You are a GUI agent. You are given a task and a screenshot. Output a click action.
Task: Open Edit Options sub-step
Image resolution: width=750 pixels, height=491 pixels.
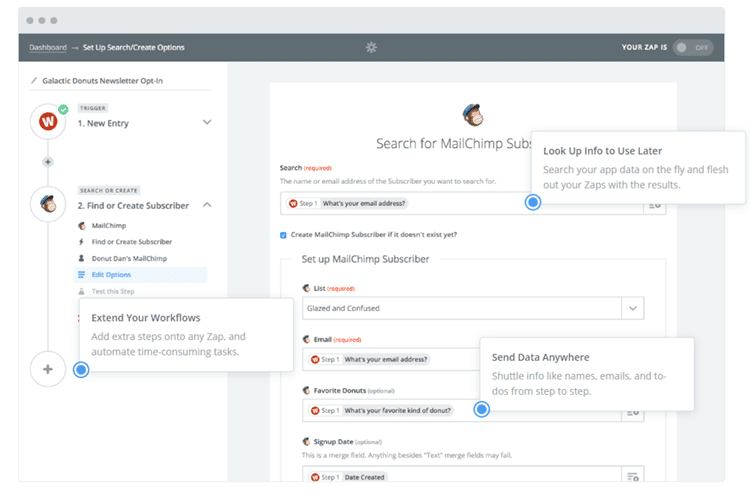click(141, 275)
